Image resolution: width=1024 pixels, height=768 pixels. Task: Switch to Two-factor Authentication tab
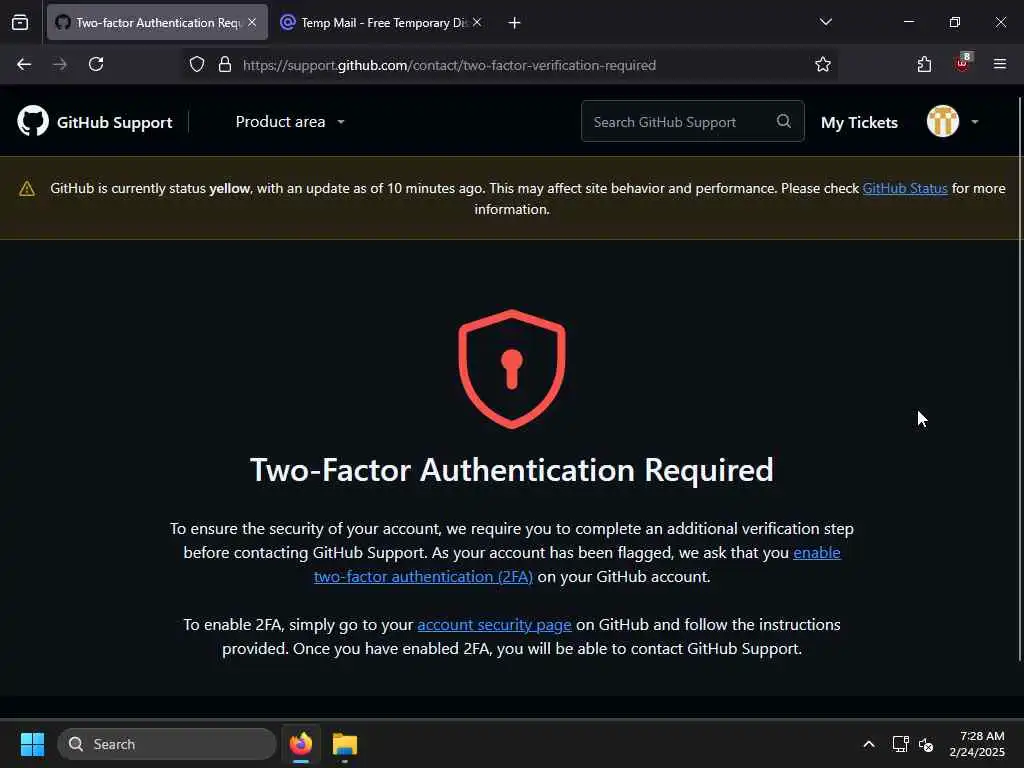coord(157,22)
